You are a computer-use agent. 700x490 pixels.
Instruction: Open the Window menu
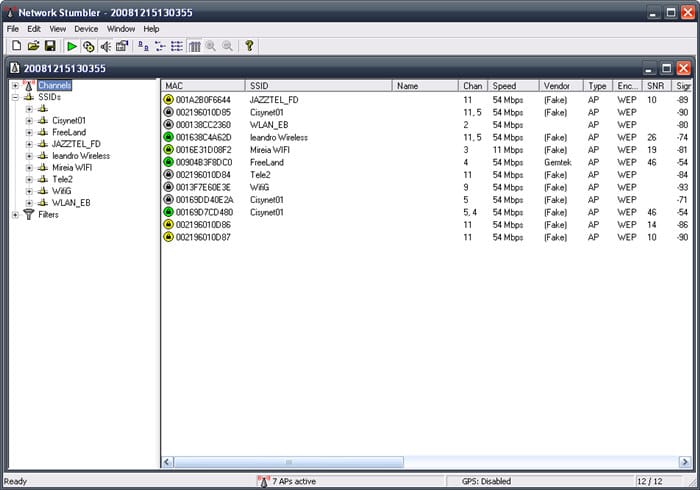(x=121, y=29)
